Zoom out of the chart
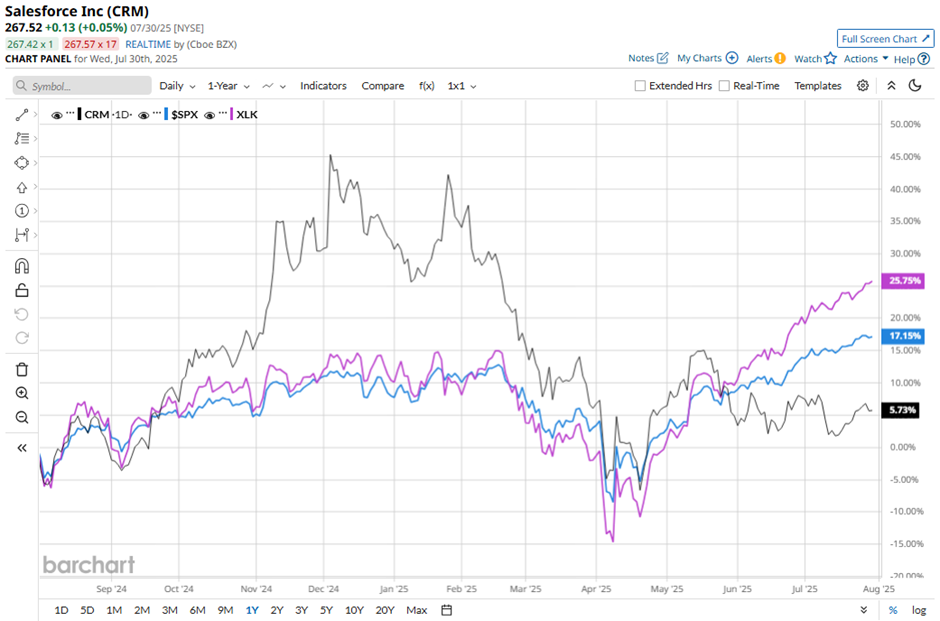940x621 pixels. coord(22,417)
